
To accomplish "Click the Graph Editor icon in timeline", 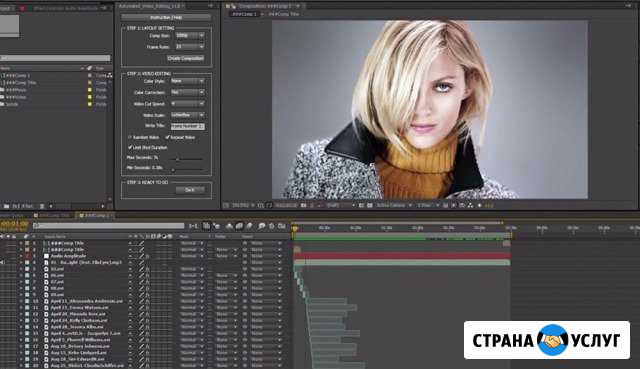I will pyautogui.click(x=282, y=226).
